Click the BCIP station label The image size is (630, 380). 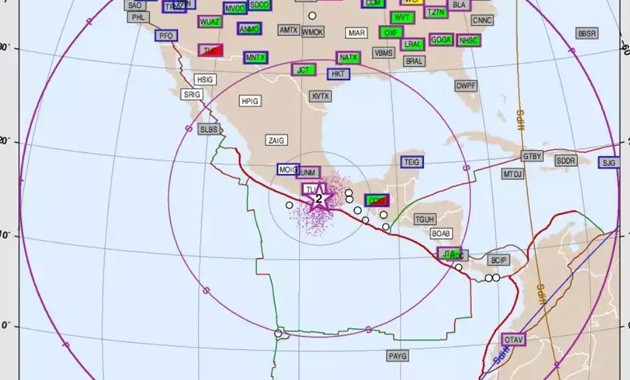click(x=499, y=260)
